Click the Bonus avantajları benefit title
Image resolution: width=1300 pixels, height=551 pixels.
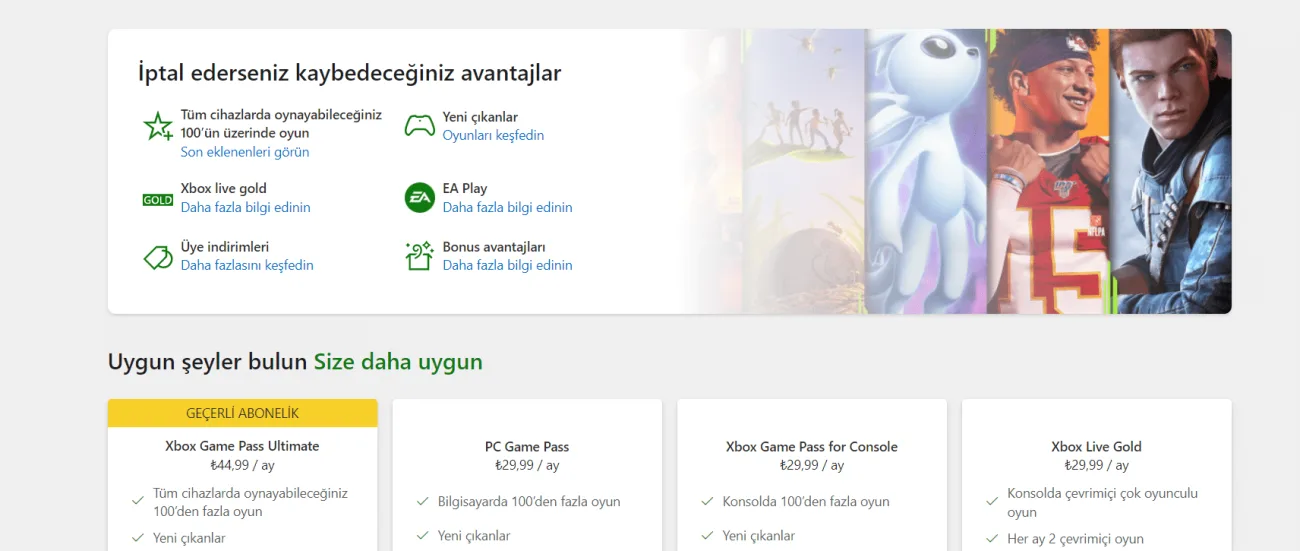(x=494, y=246)
